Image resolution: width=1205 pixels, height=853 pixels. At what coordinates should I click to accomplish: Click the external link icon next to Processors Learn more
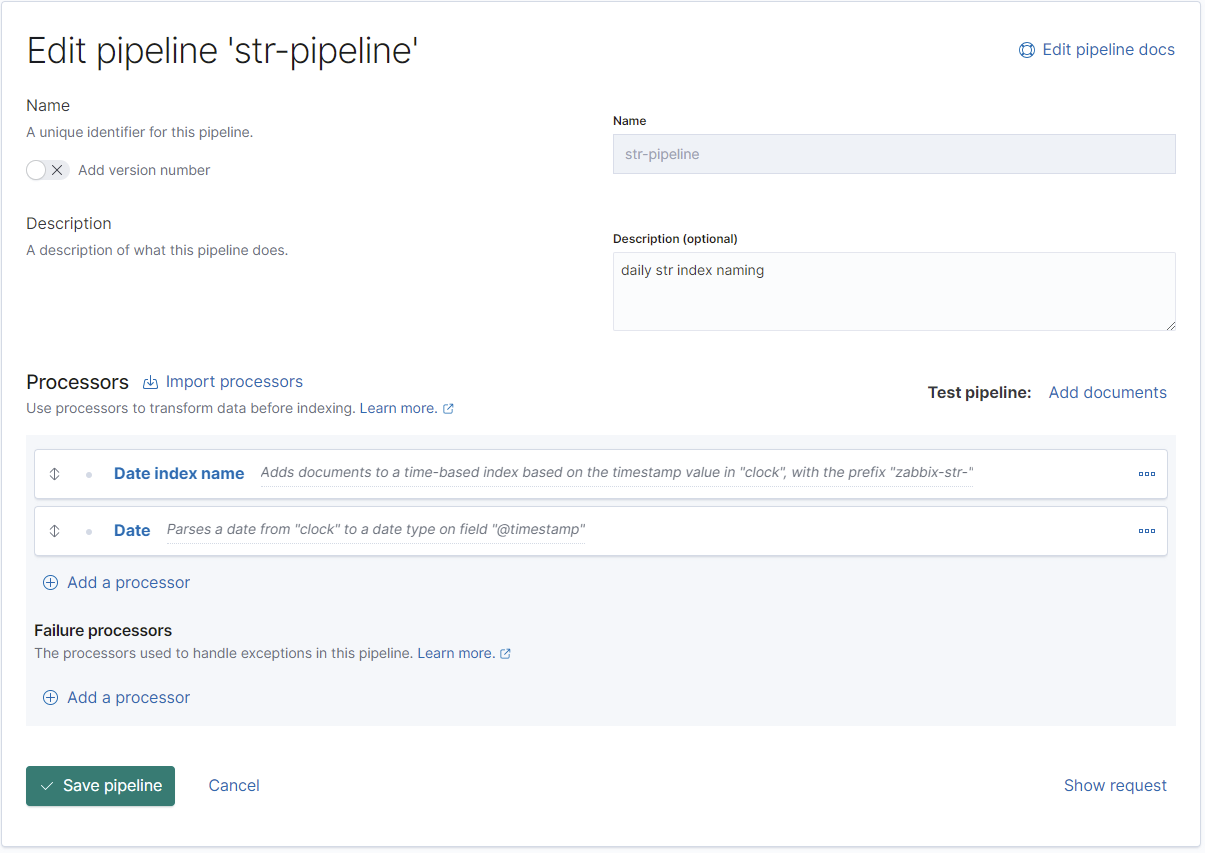[448, 409]
